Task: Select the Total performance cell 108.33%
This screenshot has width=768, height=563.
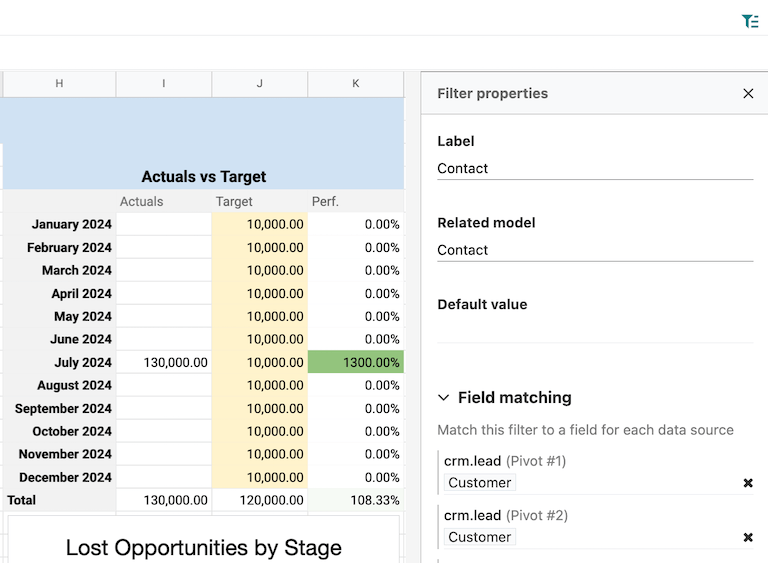Action: click(356, 500)
